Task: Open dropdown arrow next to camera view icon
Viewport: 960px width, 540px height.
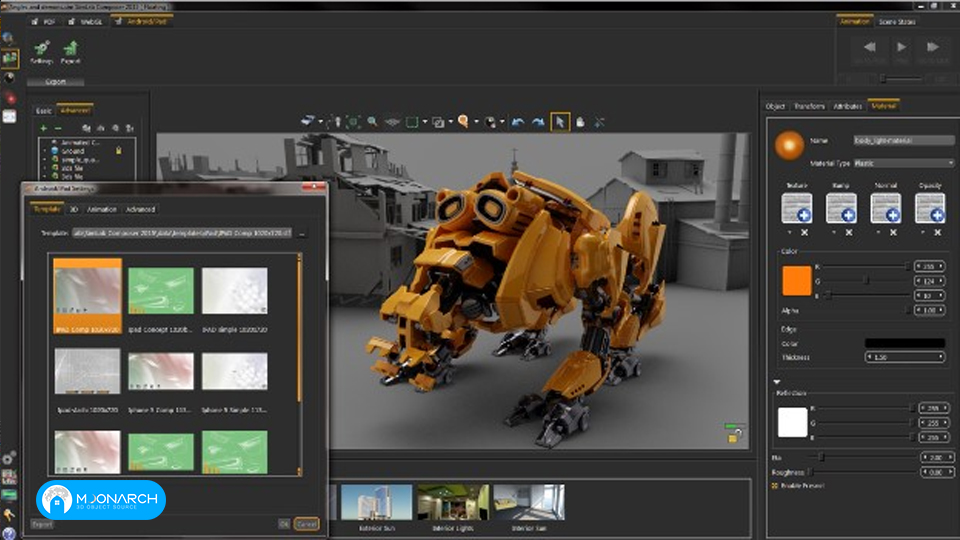Action: click(x=320, y=122)
